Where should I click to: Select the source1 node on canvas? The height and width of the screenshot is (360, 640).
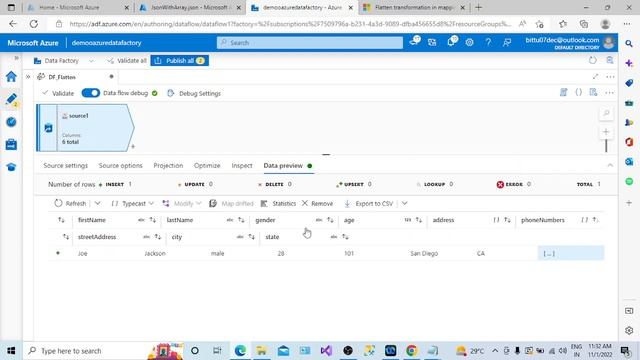pyautogui.click(x=85, y=128)
